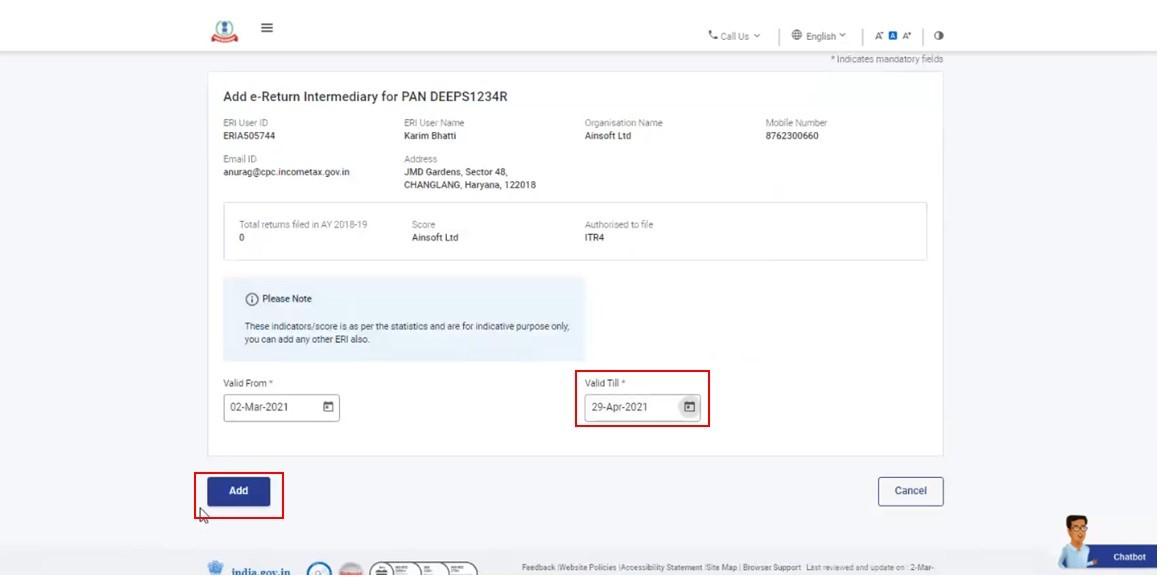The width and height of the screenshot is (1171, 586).
Task: Click the globe language icon
Action: click(796, 36)
